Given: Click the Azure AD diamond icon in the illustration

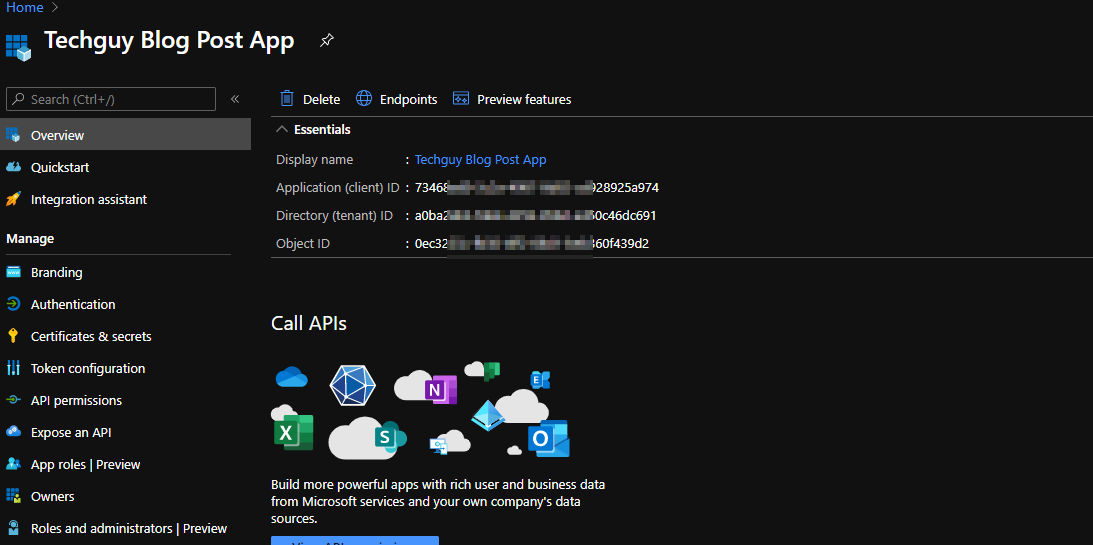Looking at the screenshot, I should click(x=488, y=415).
